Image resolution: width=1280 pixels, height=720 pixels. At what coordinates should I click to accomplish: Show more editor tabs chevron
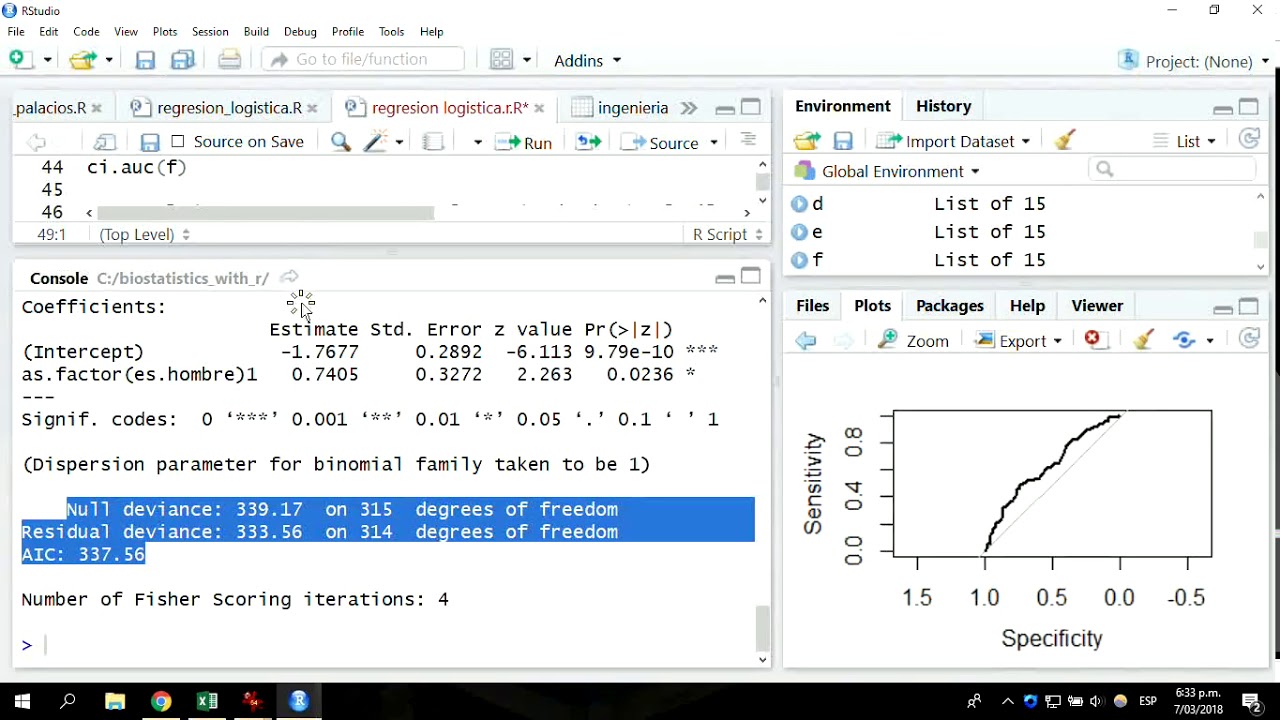pos(688,108)
